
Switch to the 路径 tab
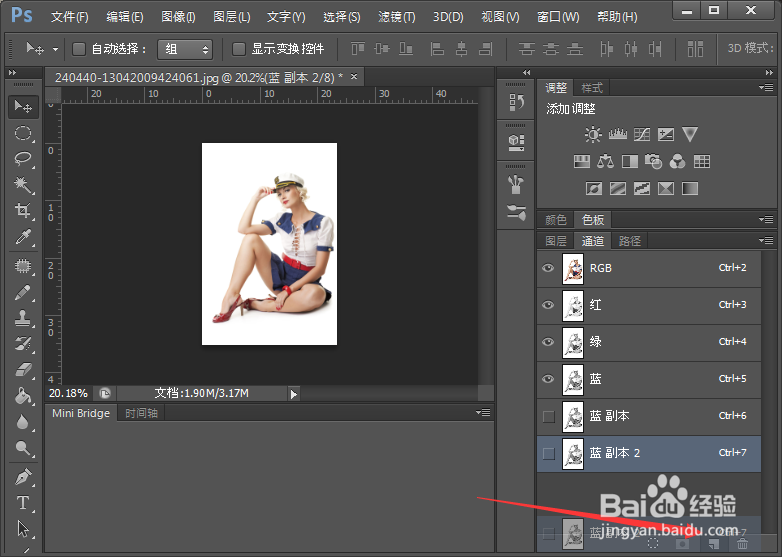tap(629, 241)
